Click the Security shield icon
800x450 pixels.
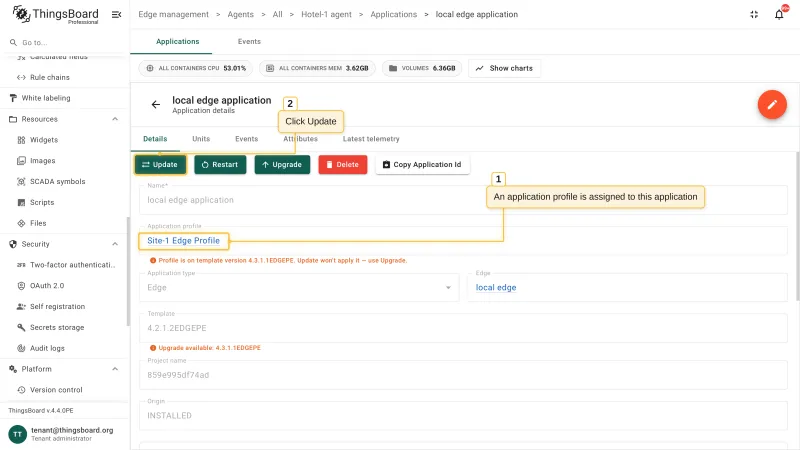13,244
